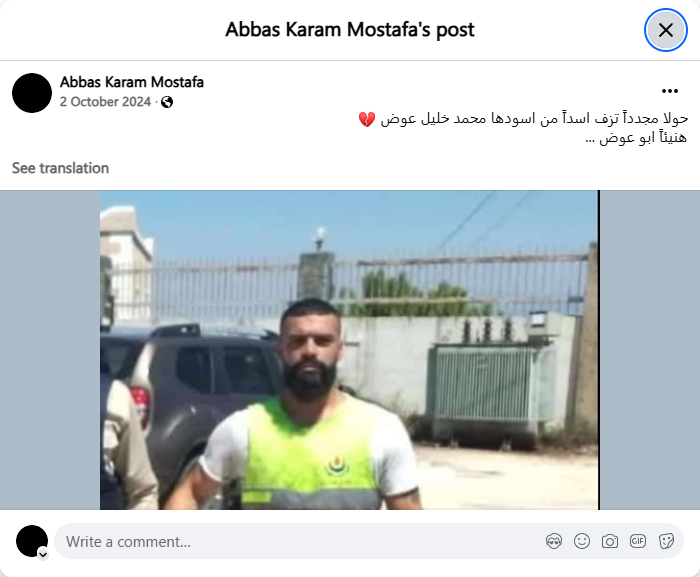Image resolution: width=700 pixels, height=577 pixels.
Task: Open the posted photo of the man
Action: [x=349, y=350]
